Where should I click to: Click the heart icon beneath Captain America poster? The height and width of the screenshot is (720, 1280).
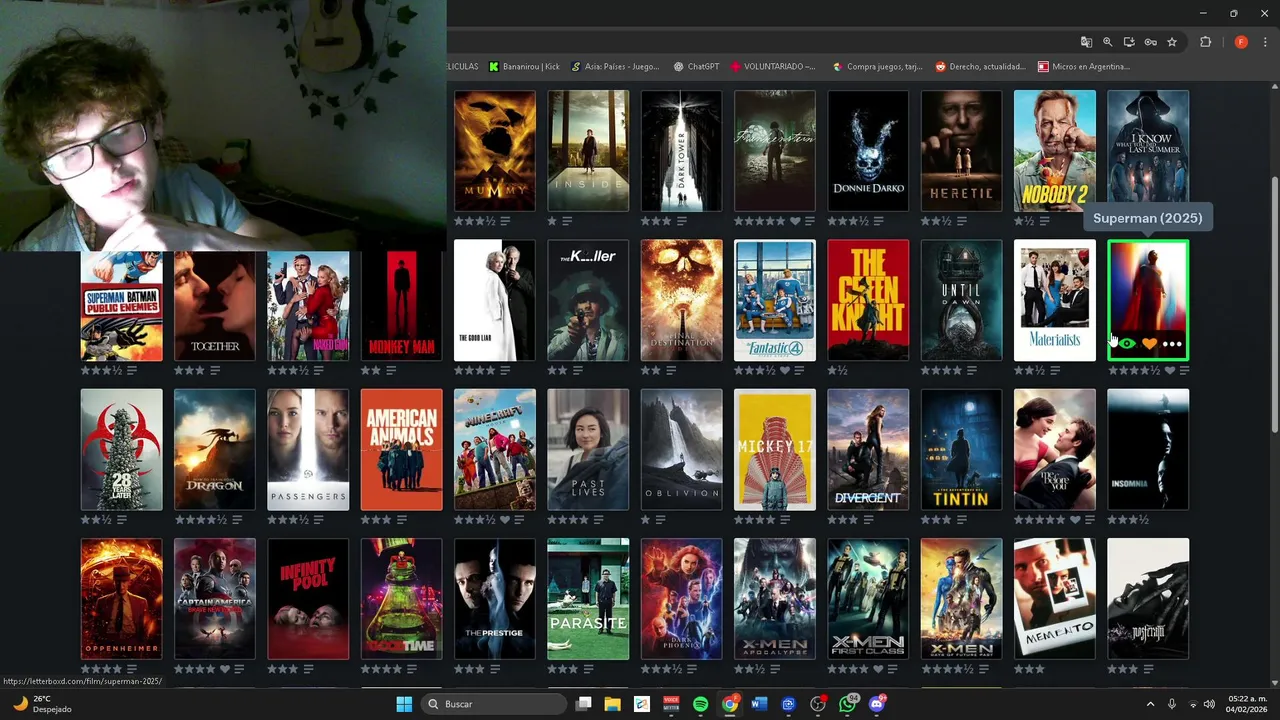225,669
